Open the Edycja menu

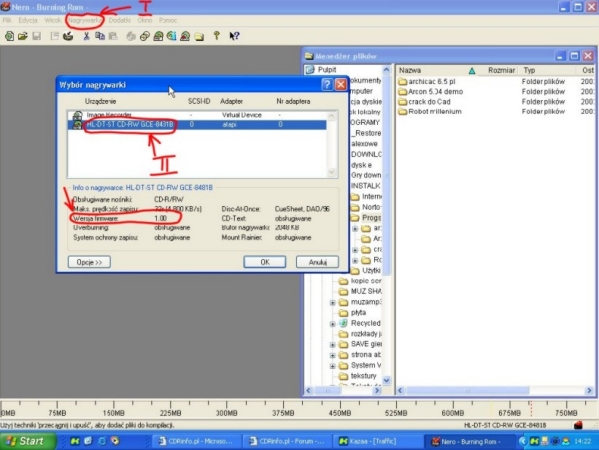tap(28, 20)
